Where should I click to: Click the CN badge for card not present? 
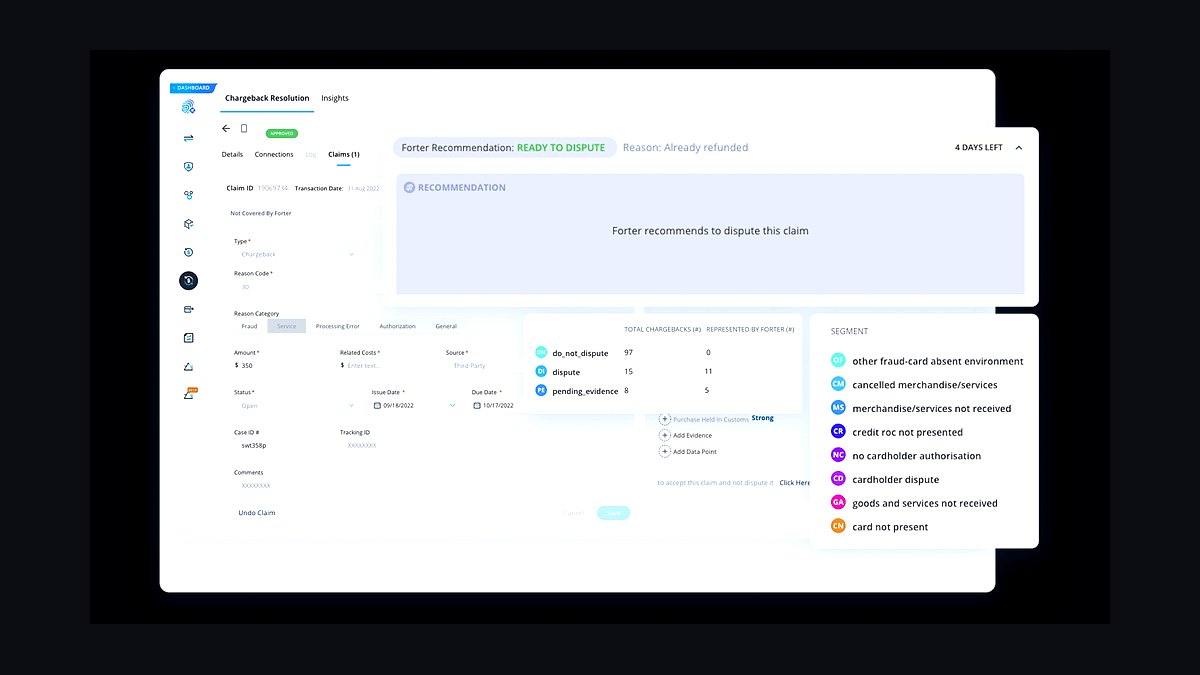coord(838,527)
